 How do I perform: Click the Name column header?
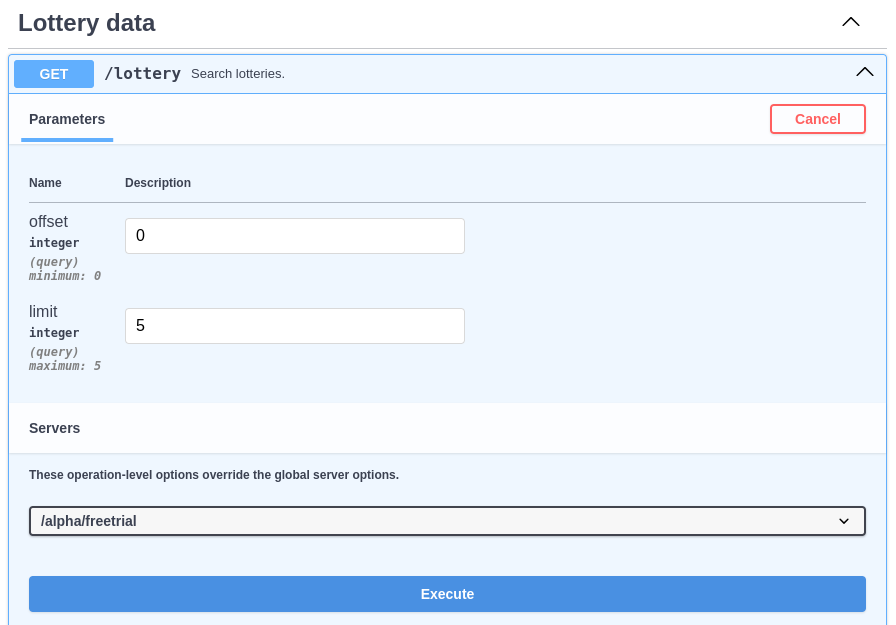(45, 183)
